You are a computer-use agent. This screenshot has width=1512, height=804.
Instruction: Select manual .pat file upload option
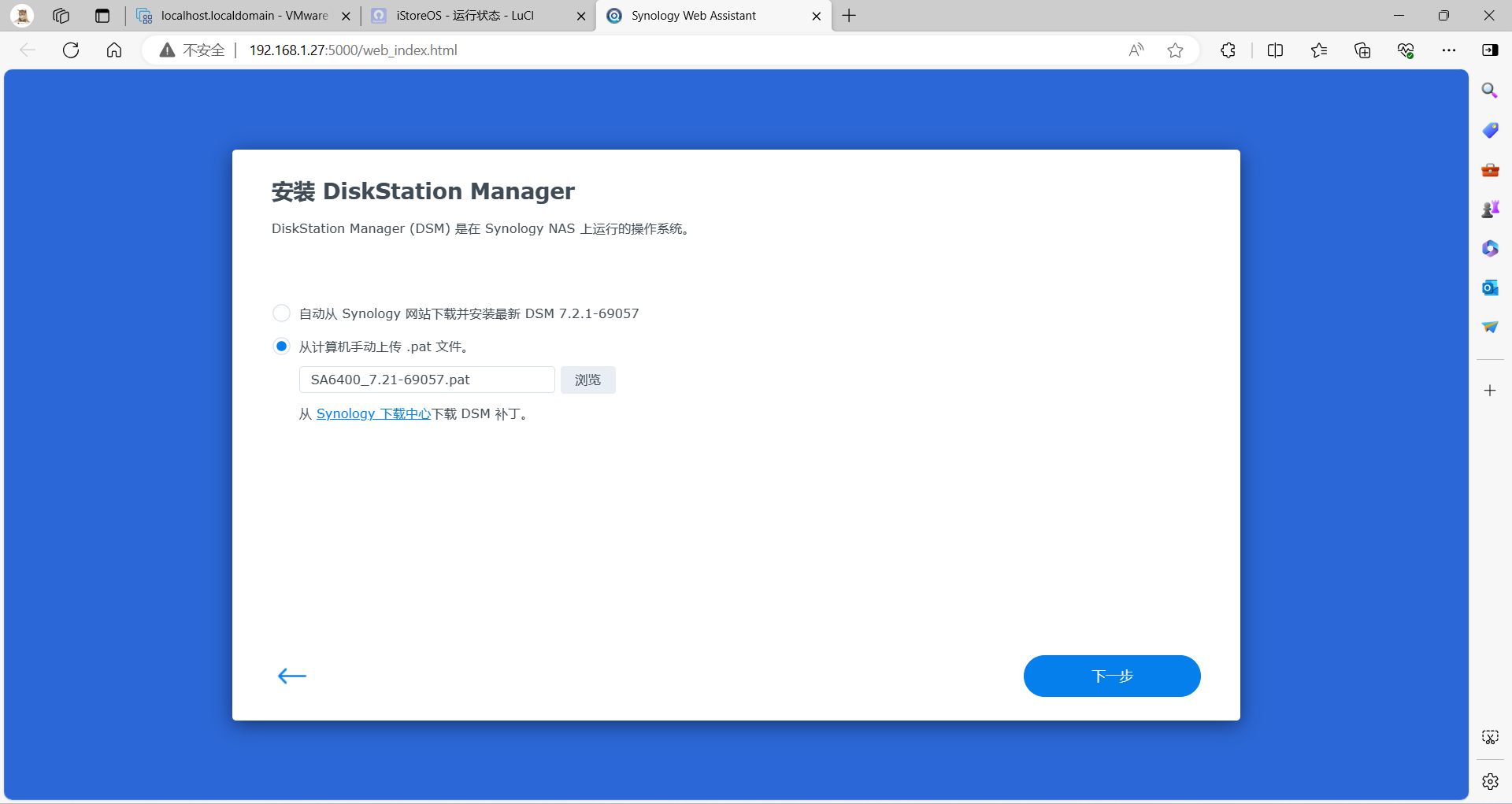pyautogui.click(x=281, y=346)
